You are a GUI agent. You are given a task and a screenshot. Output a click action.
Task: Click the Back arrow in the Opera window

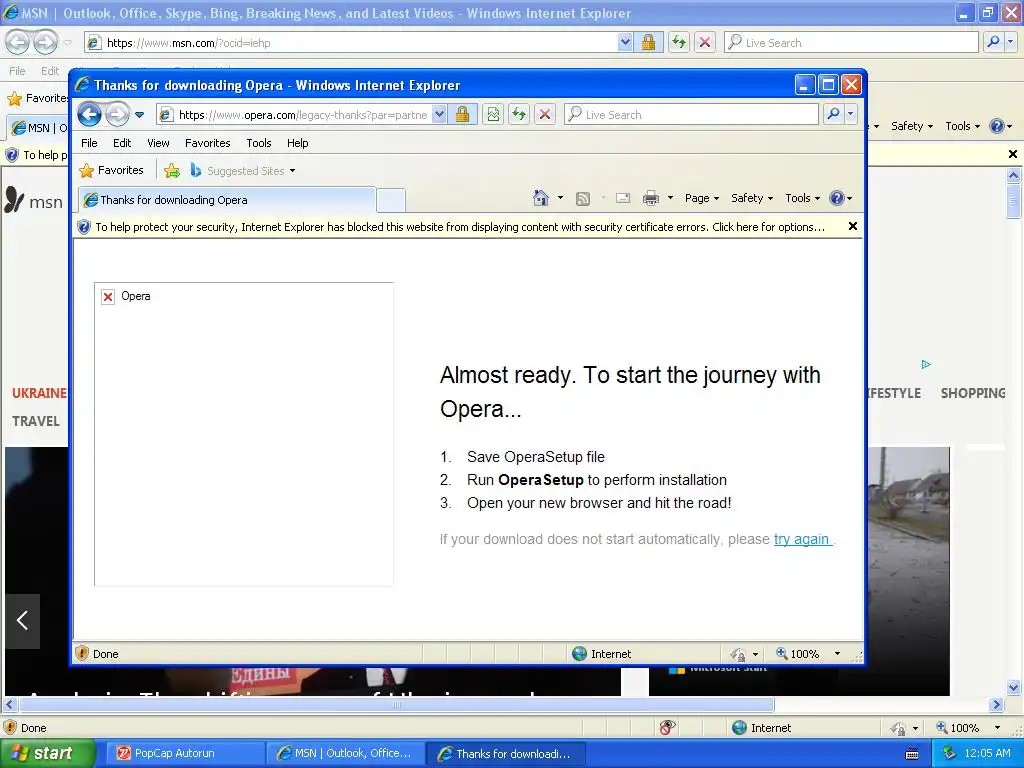point(89,115)
